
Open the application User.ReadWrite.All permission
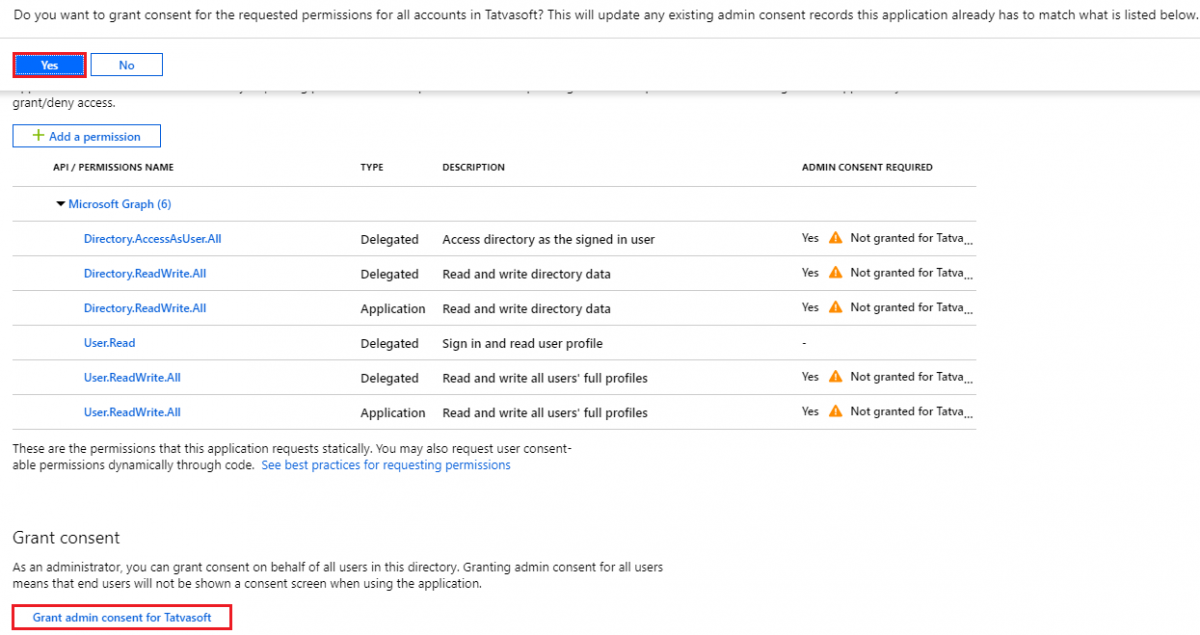point(132,412)
